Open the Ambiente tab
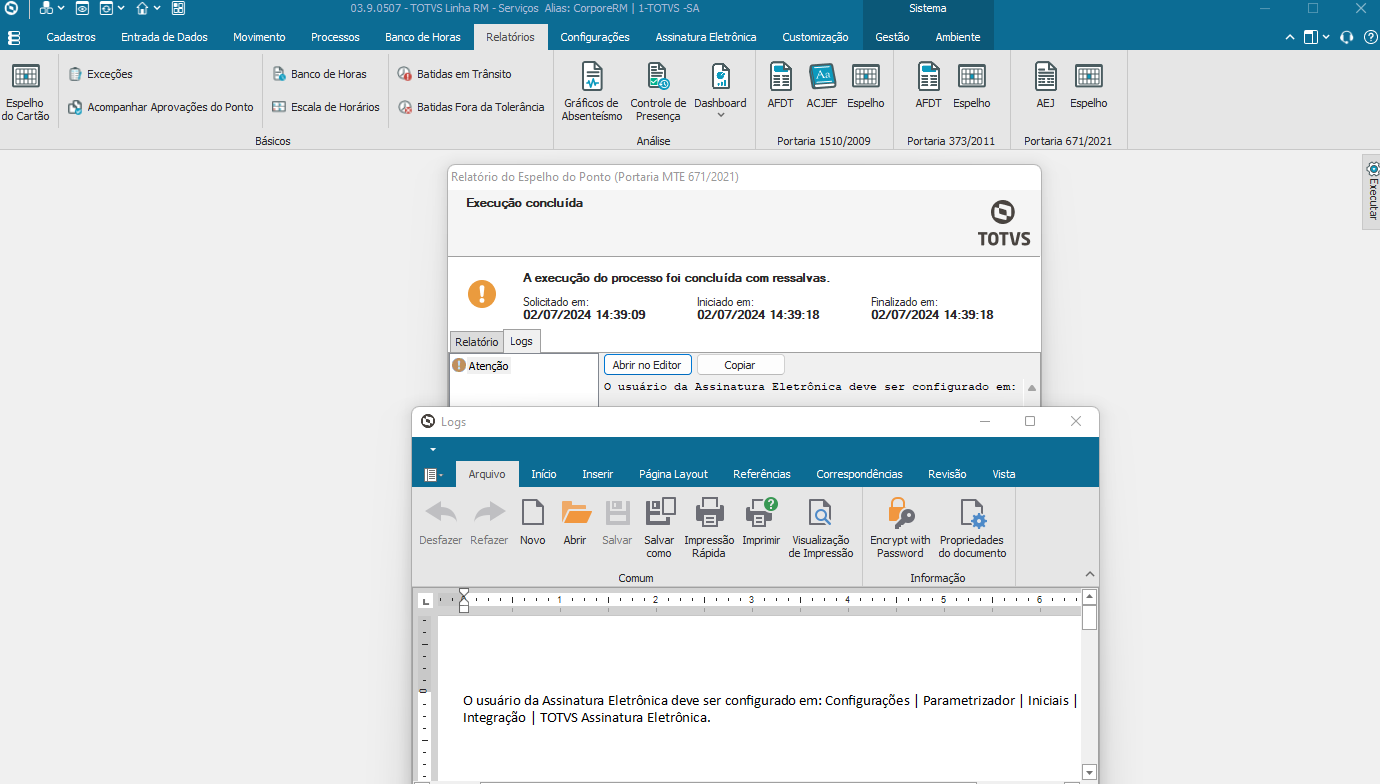 point(958,37)
